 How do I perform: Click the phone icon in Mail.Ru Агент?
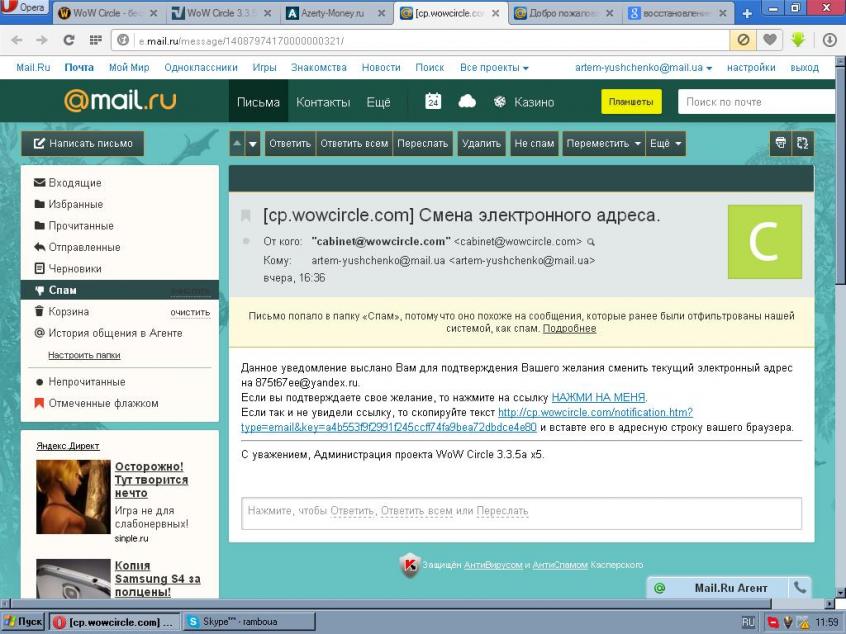(x=800, y=588)
